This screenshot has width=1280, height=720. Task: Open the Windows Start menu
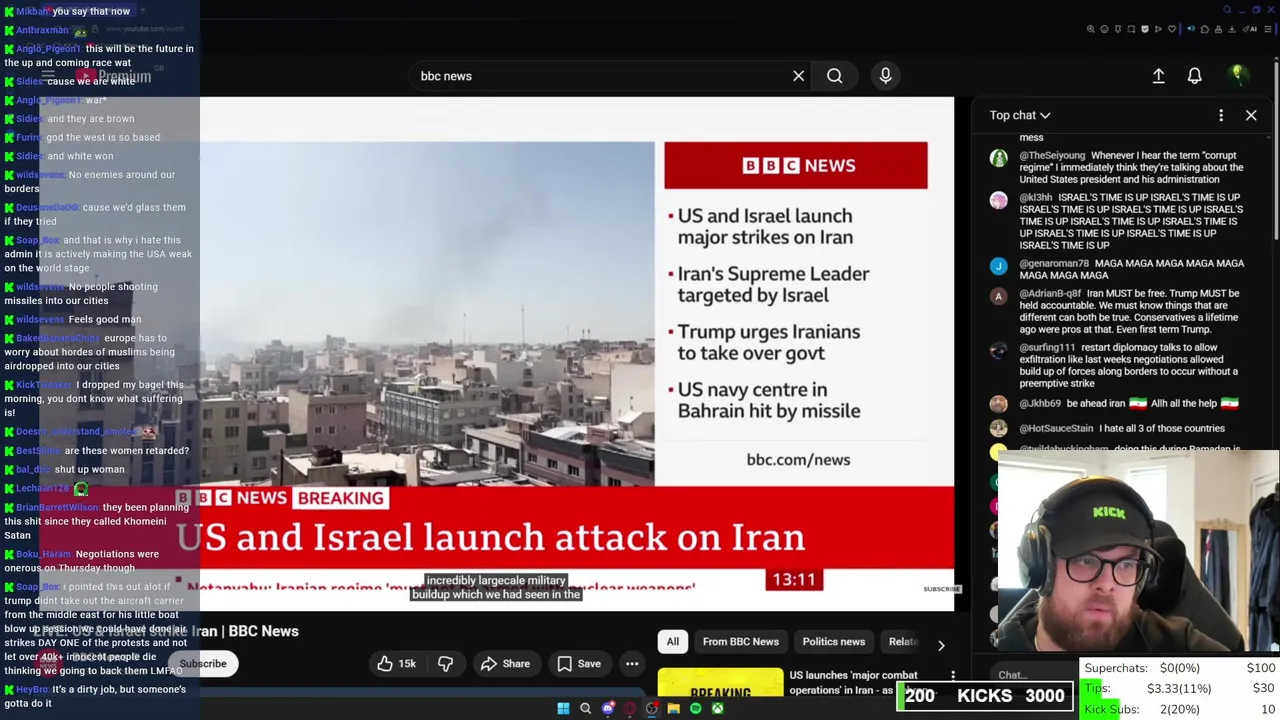point(563,708)
